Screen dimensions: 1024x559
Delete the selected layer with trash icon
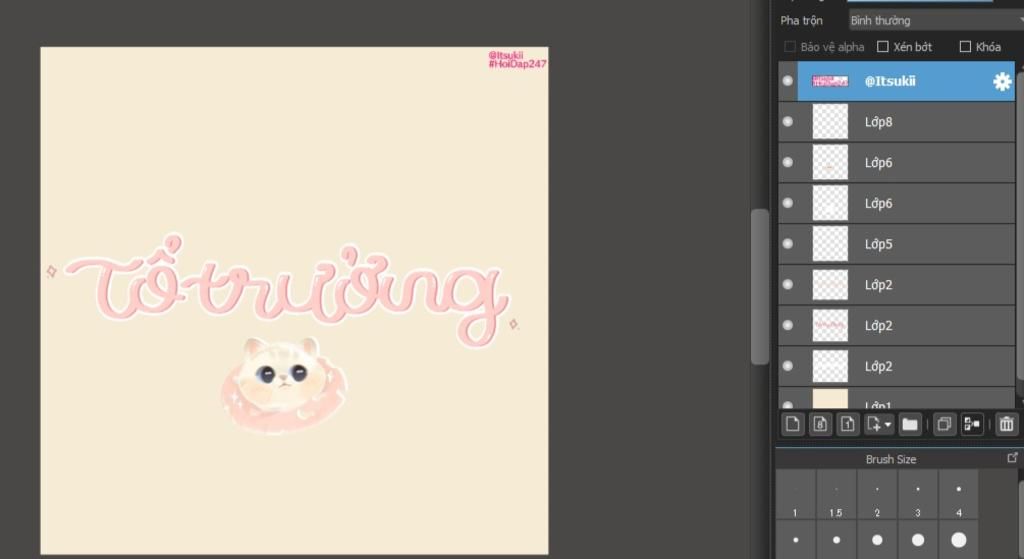coord(1006,424)
